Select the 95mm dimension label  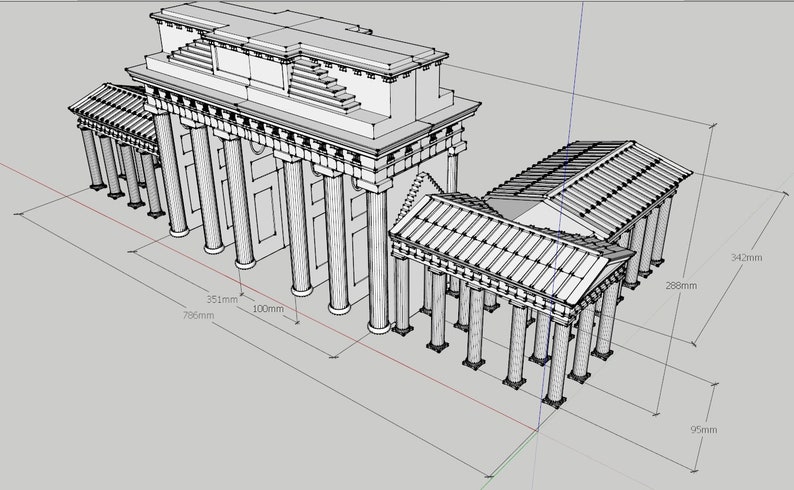point(704,430)
